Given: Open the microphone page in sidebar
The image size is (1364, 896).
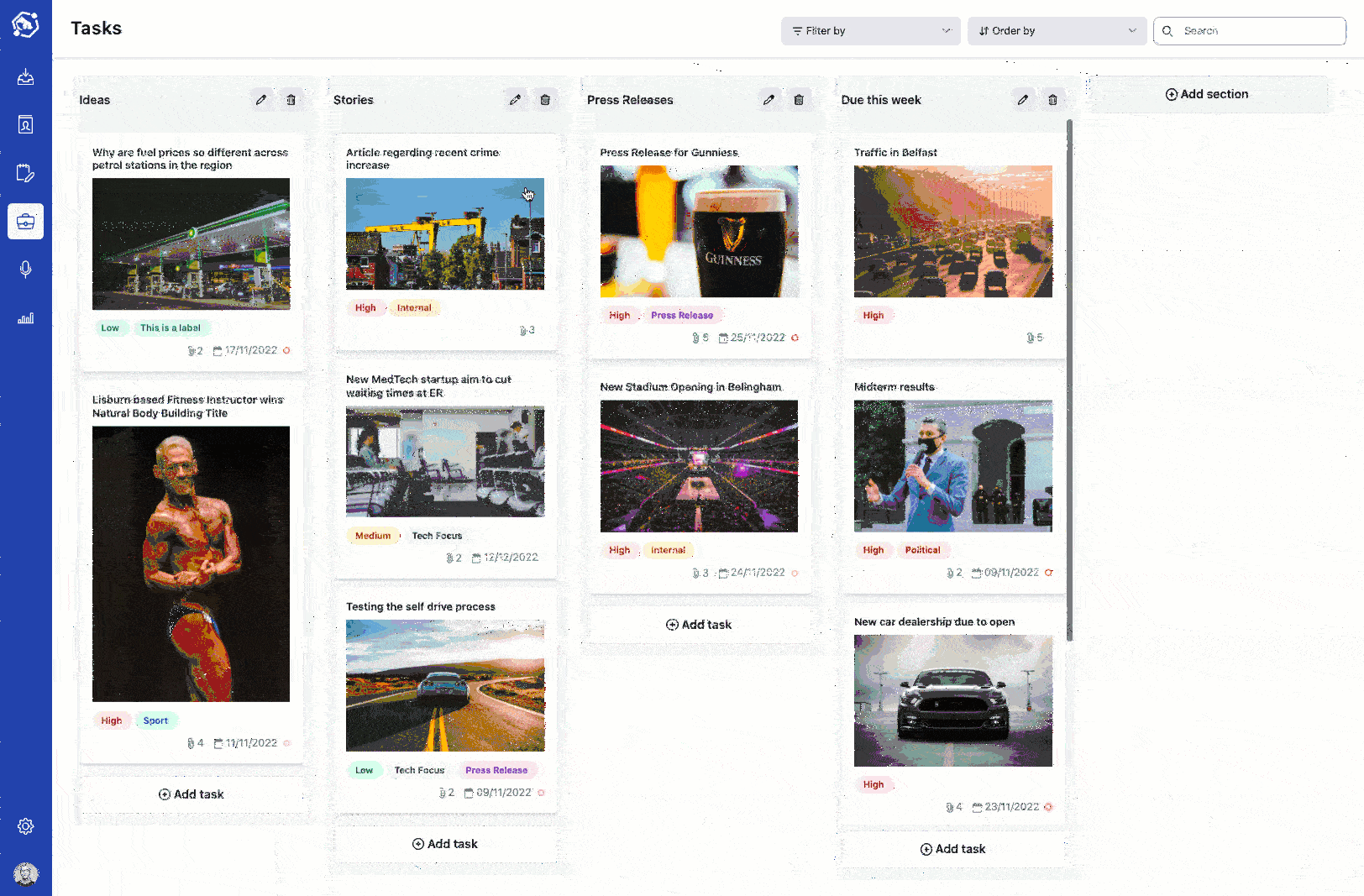Looking at the screenshot, I should tap(26, 270).
